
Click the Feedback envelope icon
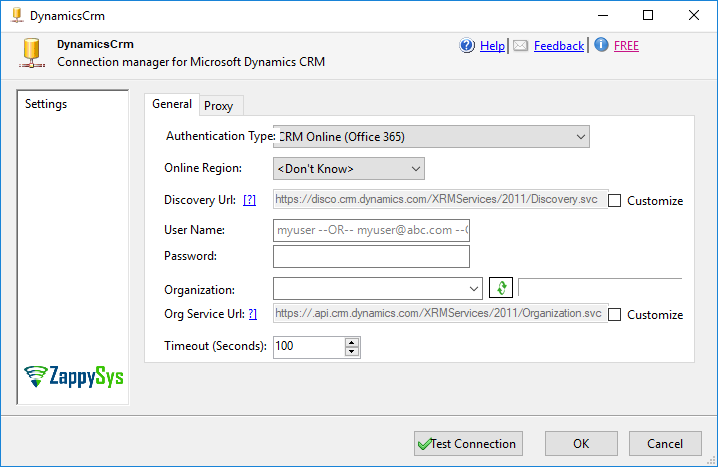(x=520, y=46)
